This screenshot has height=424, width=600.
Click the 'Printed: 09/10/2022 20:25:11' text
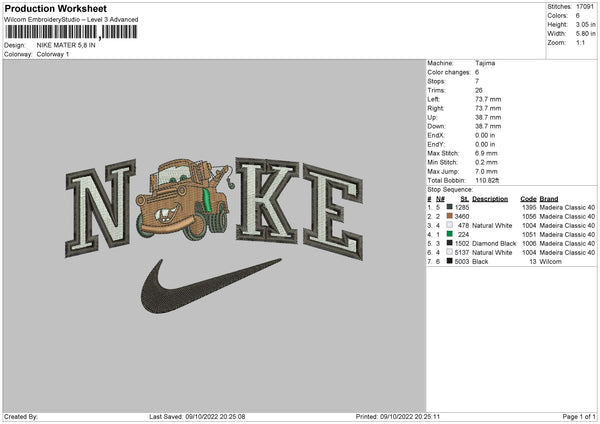pyautogui.click(x=398, y=416)
